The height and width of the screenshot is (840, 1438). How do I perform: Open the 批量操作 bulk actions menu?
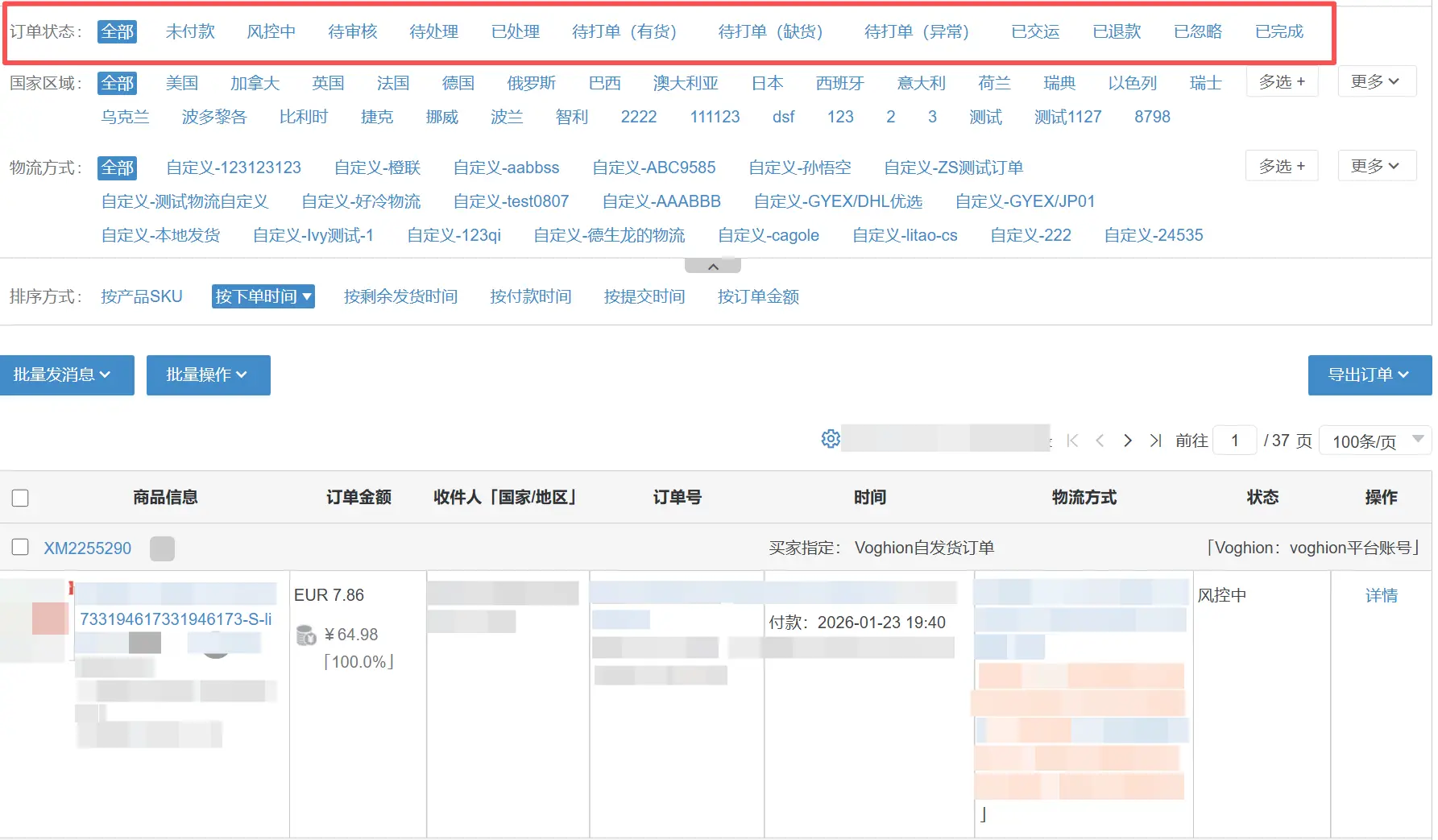(x=208, y=375)
